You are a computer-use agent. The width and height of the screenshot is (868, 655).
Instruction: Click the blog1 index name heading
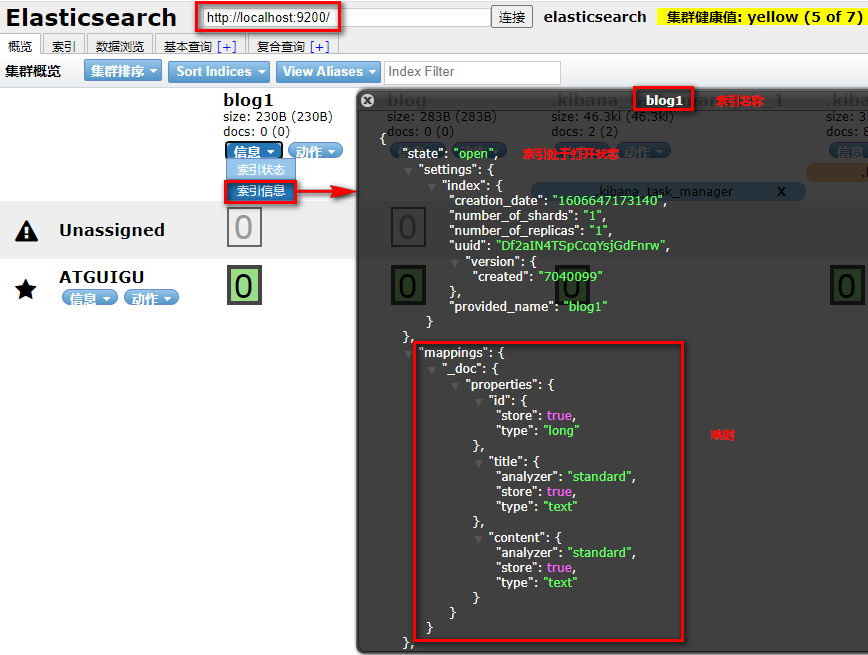(x=248, y=100)
